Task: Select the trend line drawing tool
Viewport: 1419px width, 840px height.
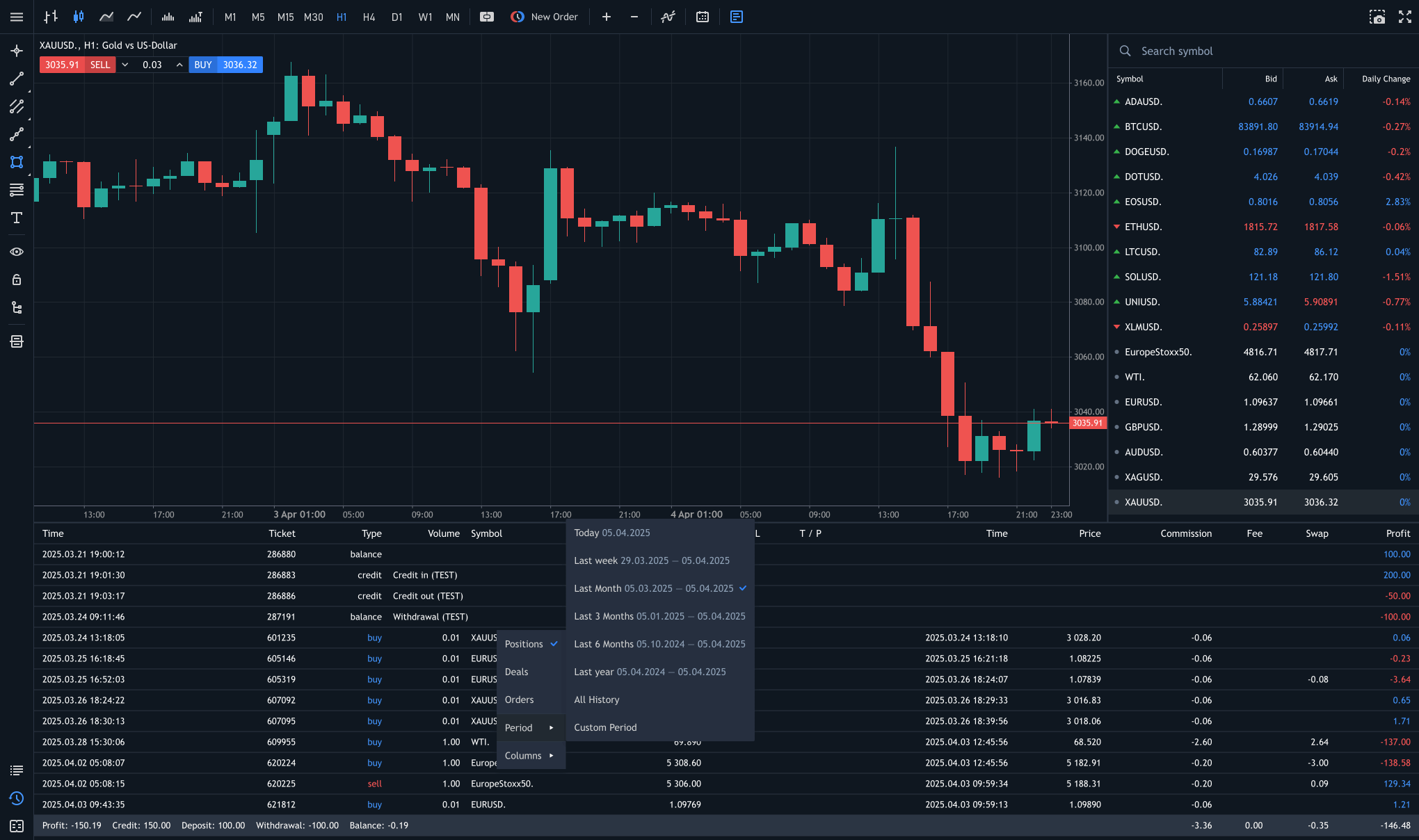Action: (x=17, y=79)
